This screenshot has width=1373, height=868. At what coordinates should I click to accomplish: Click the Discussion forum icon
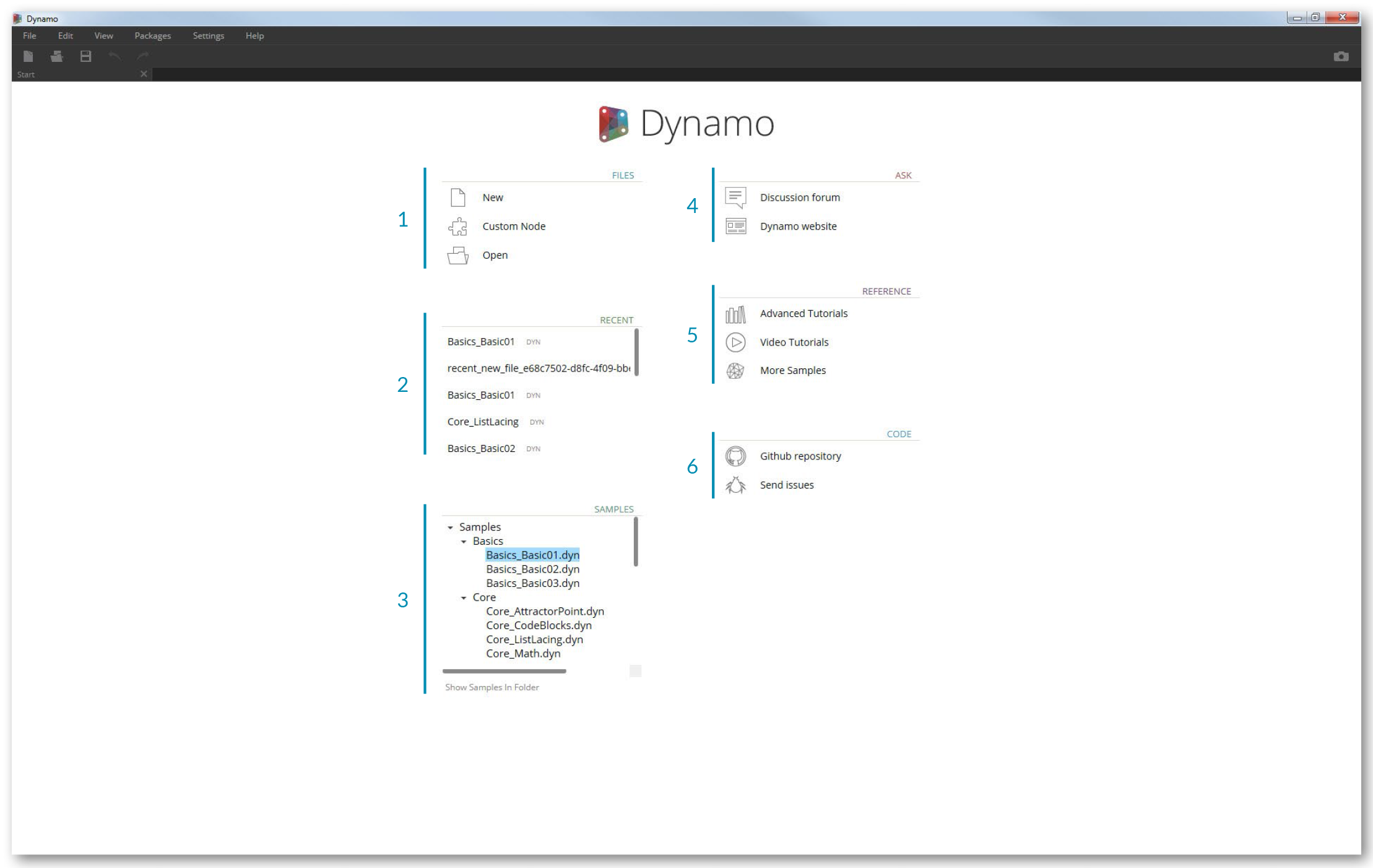(x=735, y=197)
